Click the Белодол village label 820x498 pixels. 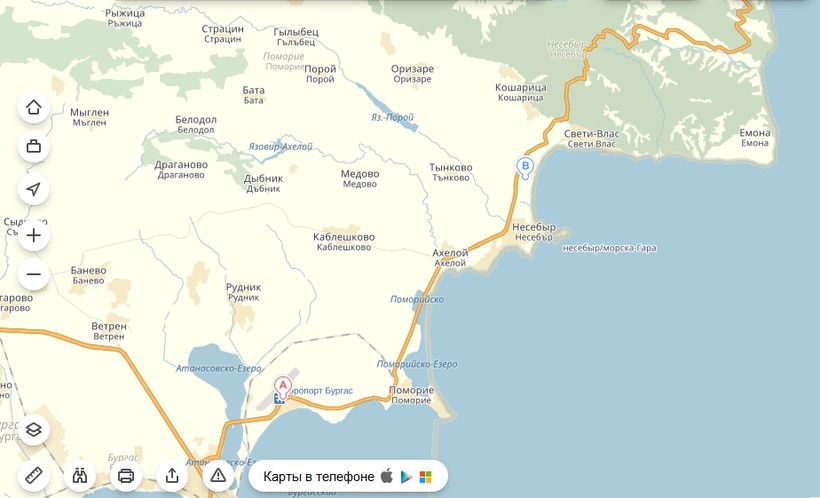196,124
